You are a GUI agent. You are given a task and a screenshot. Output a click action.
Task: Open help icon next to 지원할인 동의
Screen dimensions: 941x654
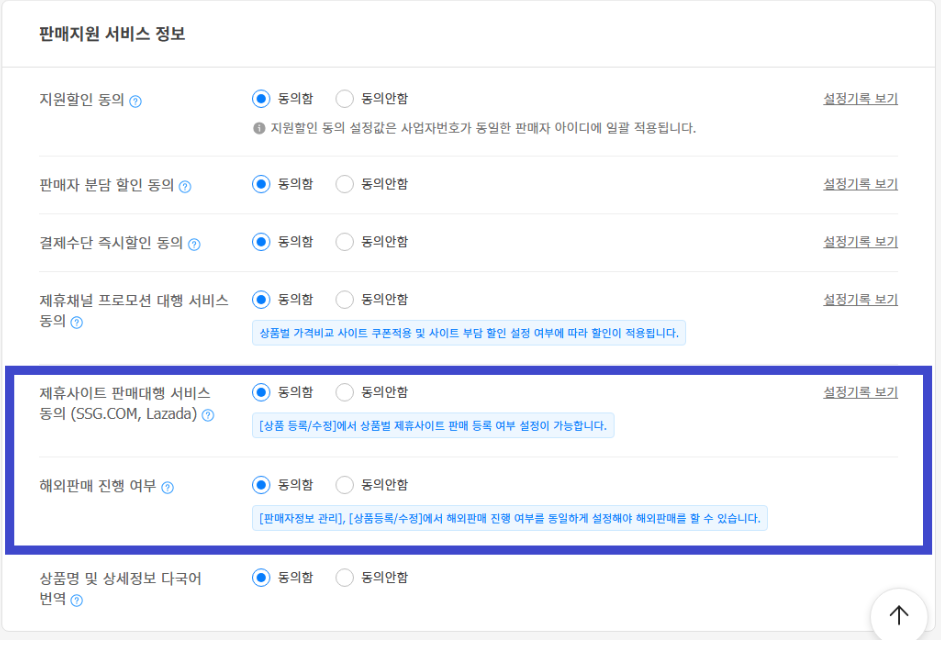[136, 101]
